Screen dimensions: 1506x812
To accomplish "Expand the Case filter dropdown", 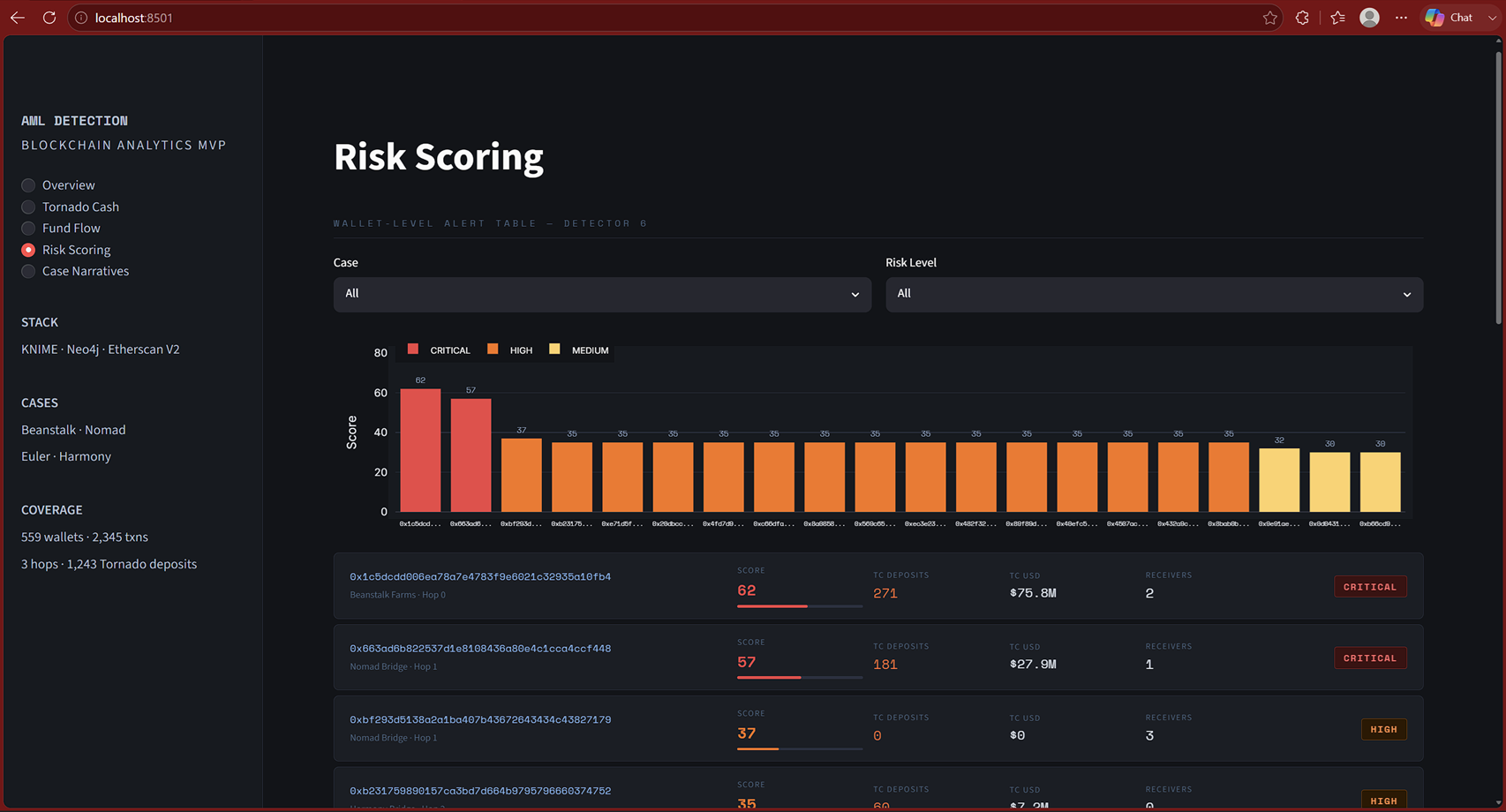I will (x=602, y=294).
